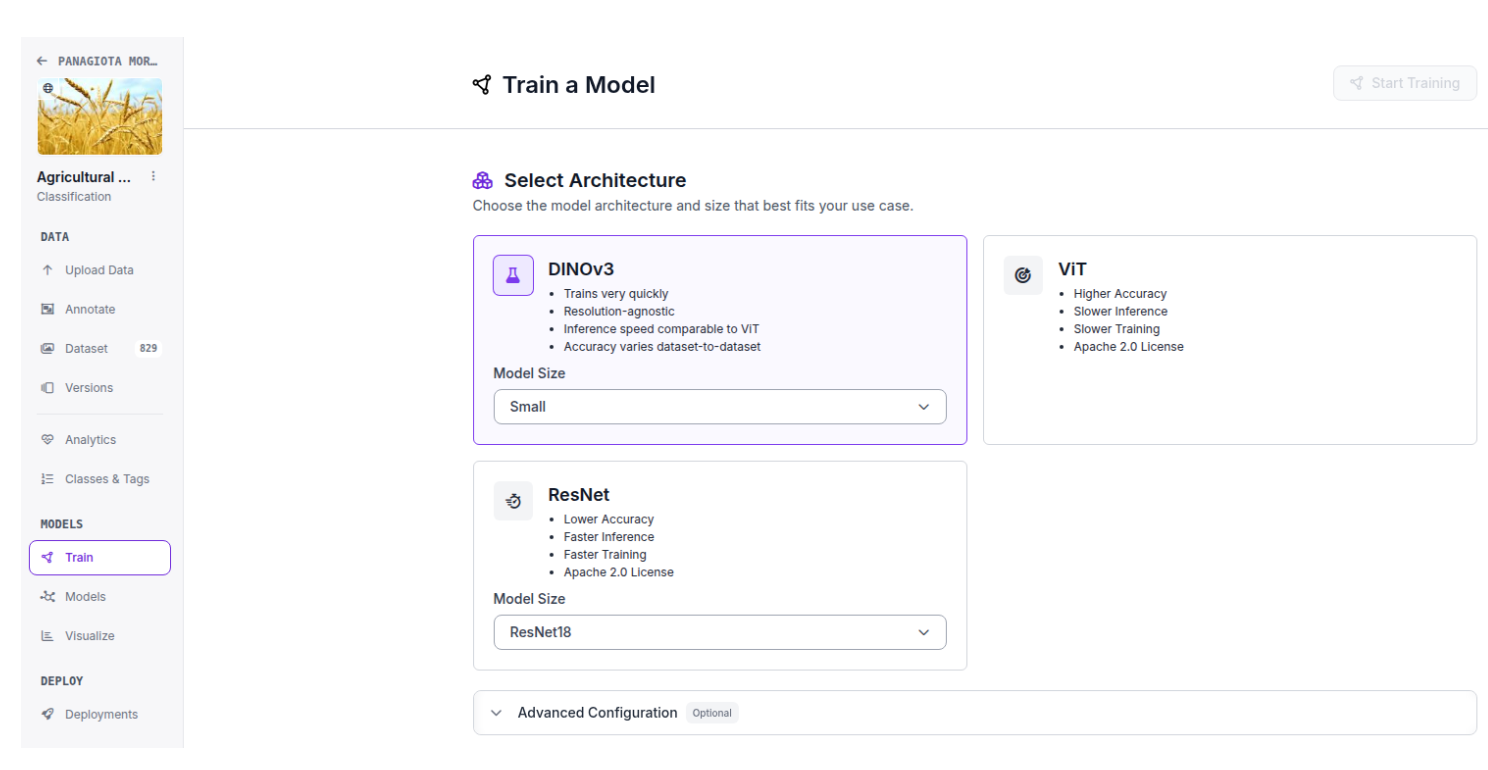This screenshot has width=1488, height=770.
Task: Click the ViT target icon
Action: click(1023, 275)
